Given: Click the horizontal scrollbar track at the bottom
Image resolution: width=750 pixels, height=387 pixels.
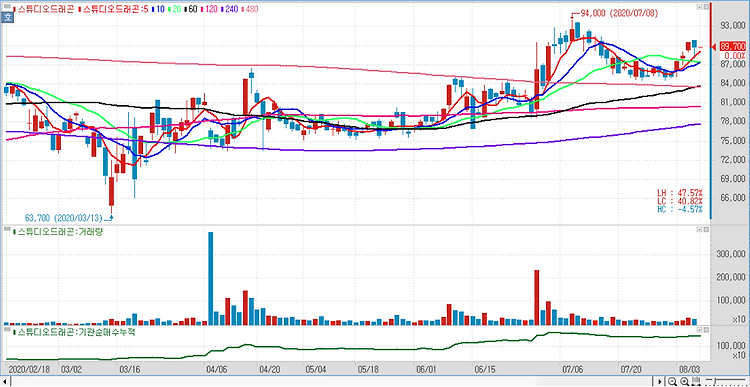Looking at the screenshot, I should pyautogui.click(x=330, y=381).
